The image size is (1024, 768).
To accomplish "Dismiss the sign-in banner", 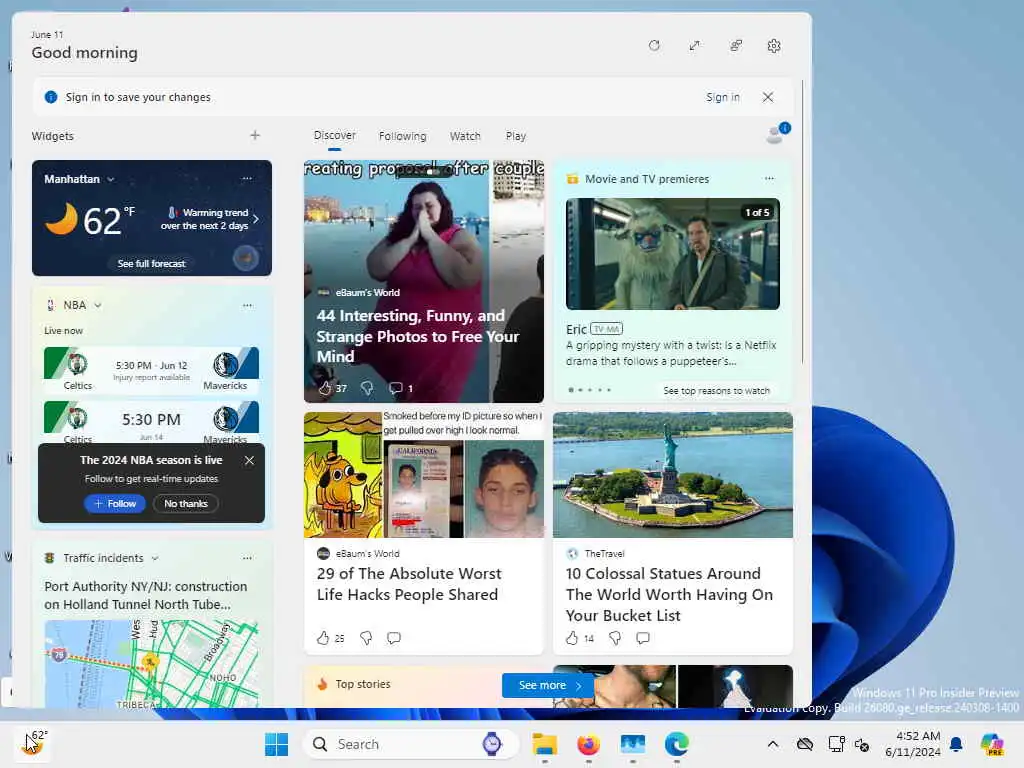I will click(768, 97).
